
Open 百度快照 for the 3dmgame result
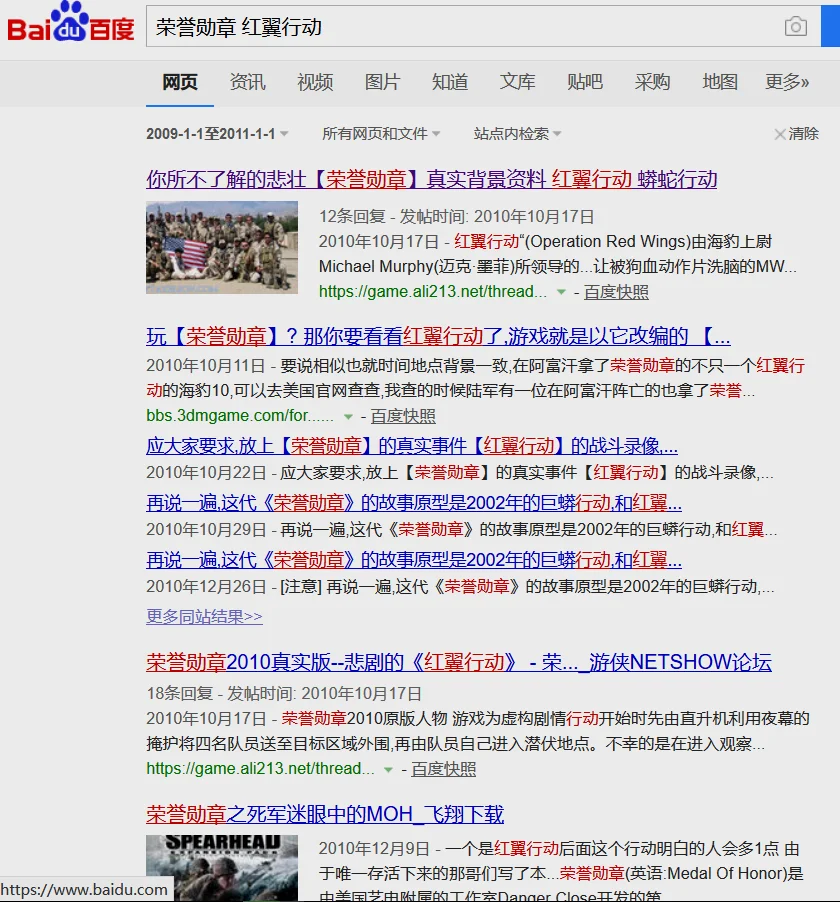click(403, 416)
